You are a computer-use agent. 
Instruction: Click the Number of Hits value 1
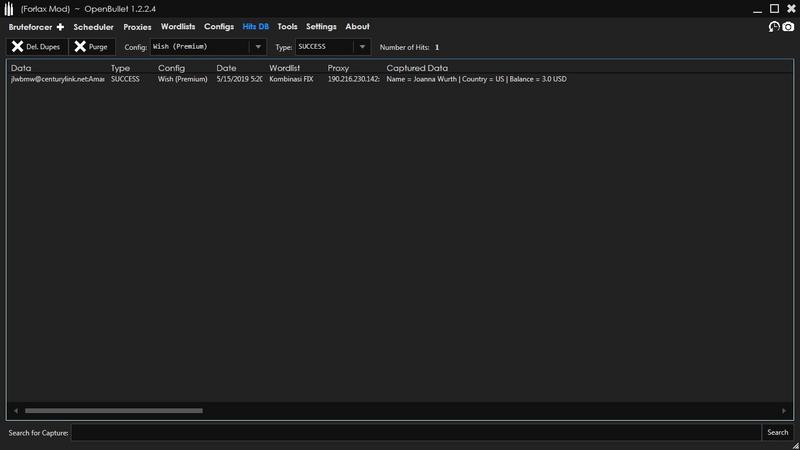[437, 47]
